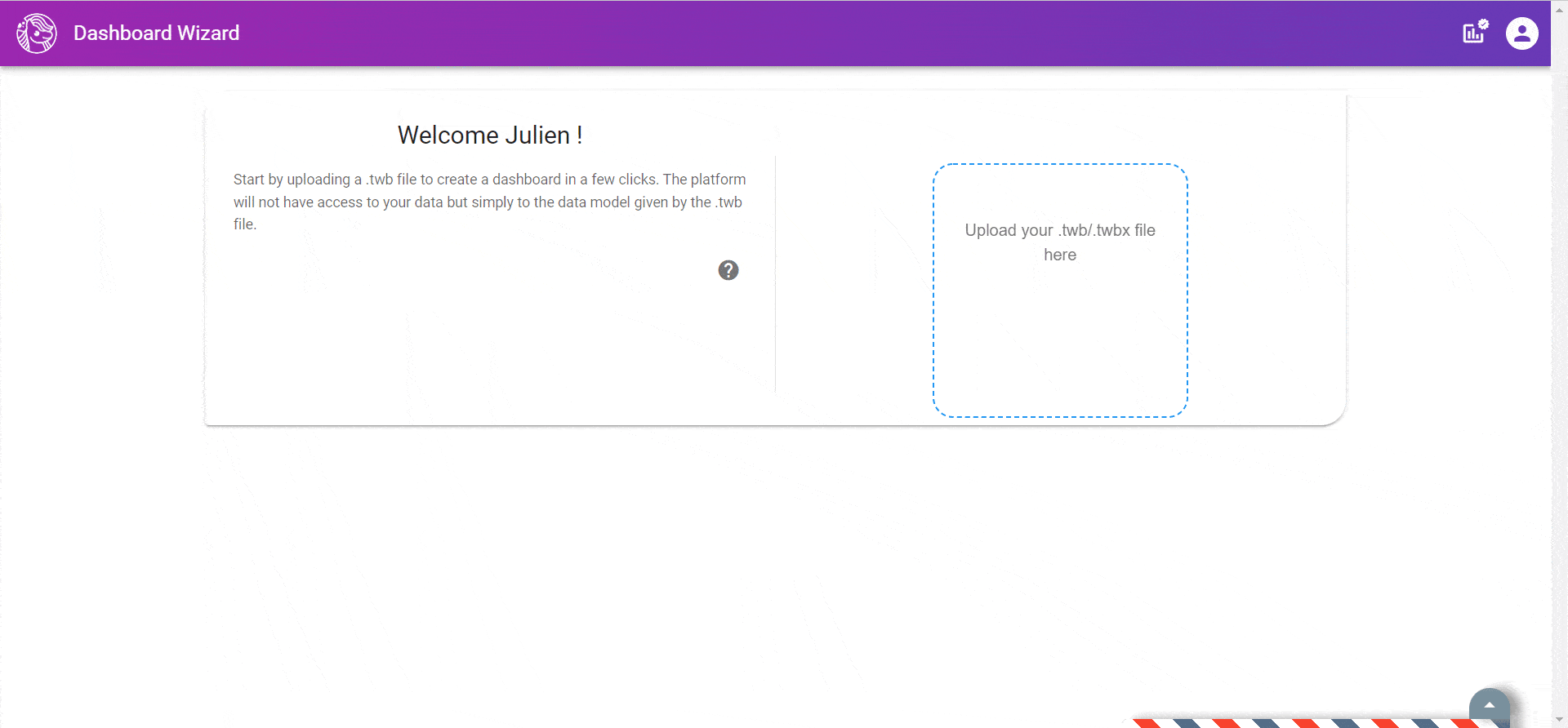Click the red and blue striped envelope bar
Image resolution: width=1568 pixels, height=728 pixels.
(1307, 723)
